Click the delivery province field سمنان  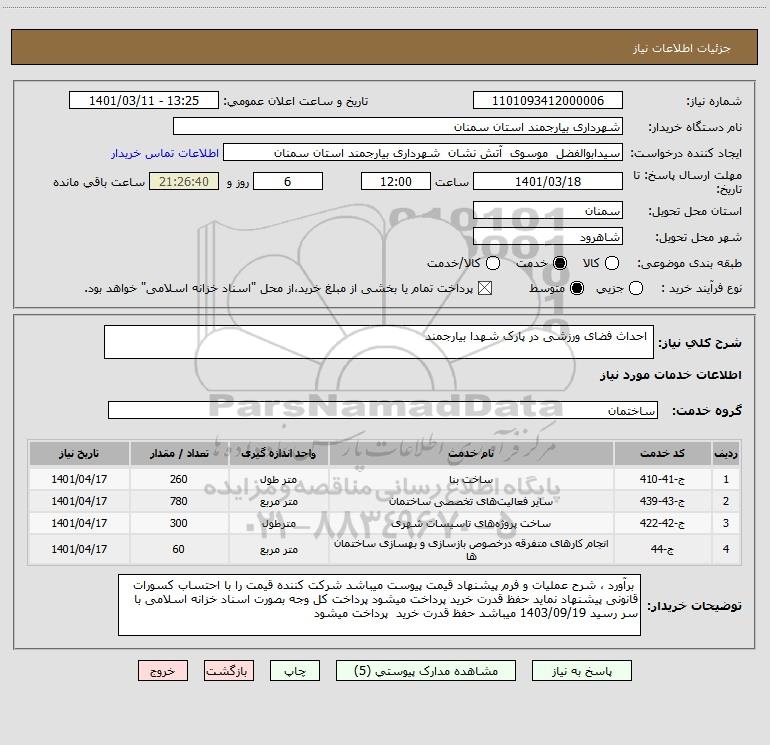[x=548, y=210]
